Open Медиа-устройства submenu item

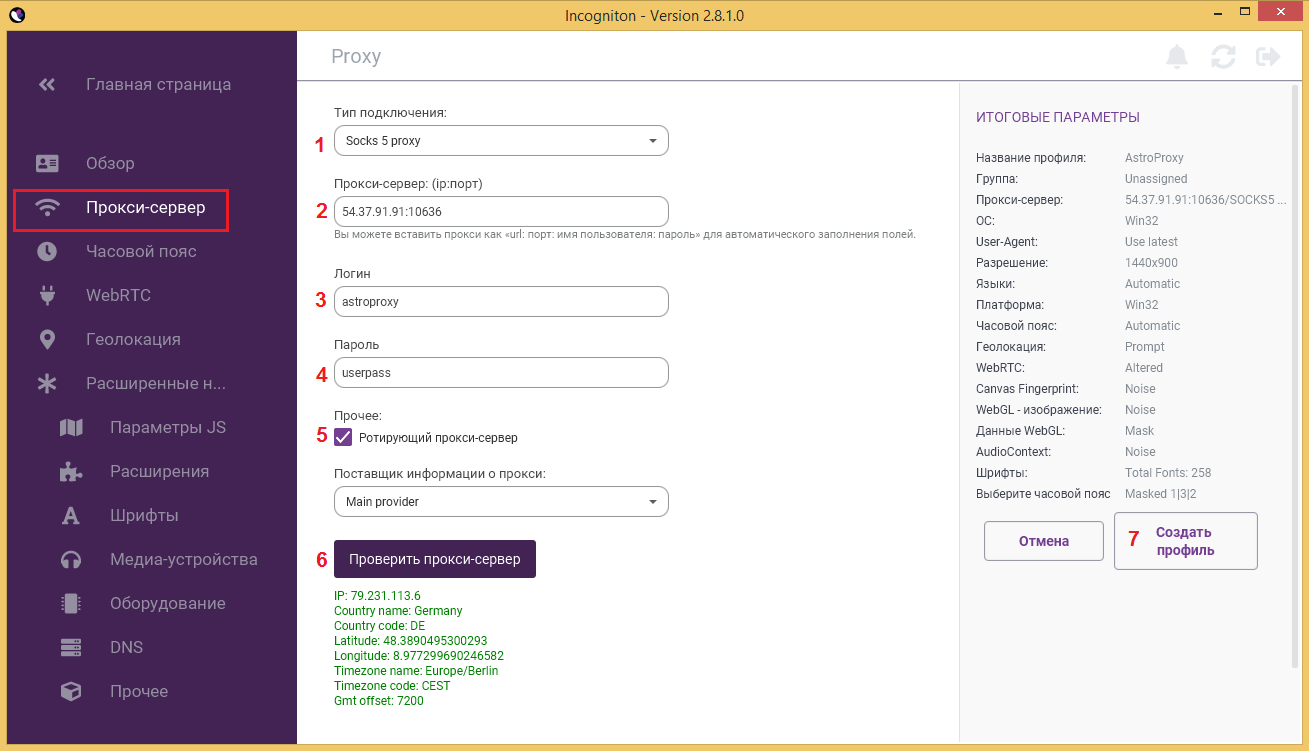(184, 559)
